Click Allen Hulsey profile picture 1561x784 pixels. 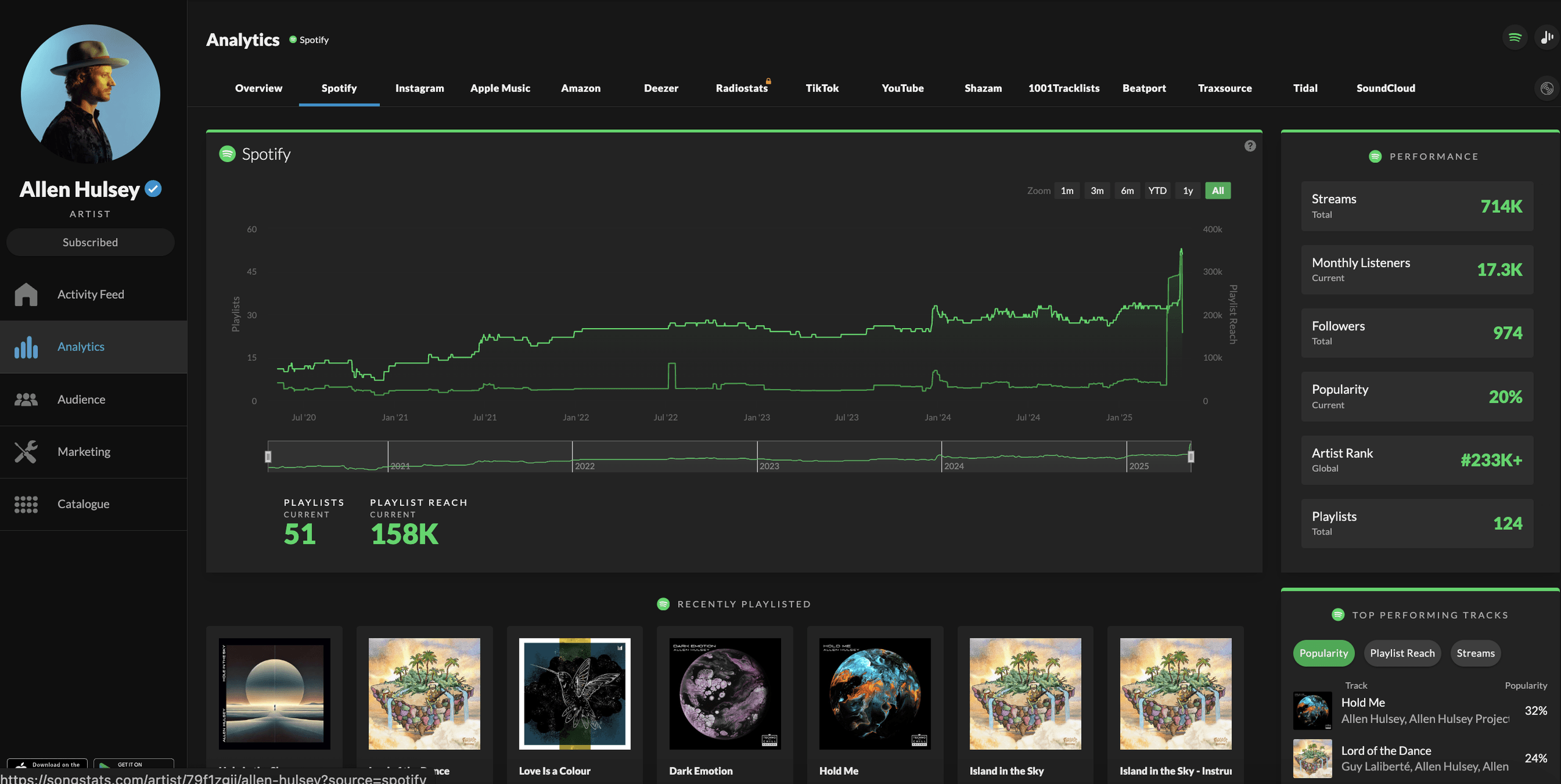pyautogui.click(x=90, y=94)
